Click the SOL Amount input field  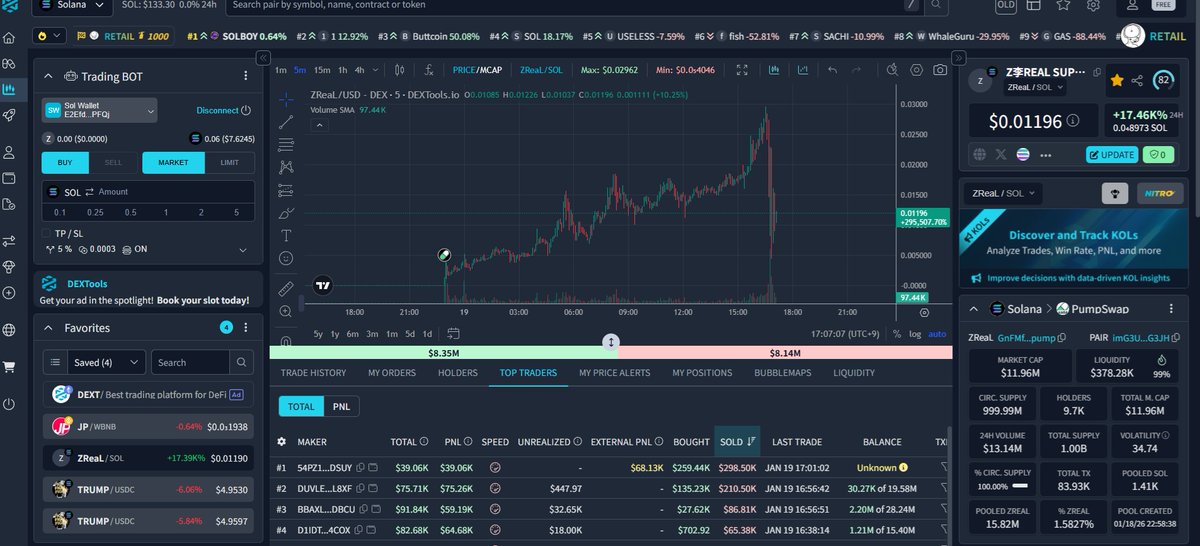pos(148,192)
